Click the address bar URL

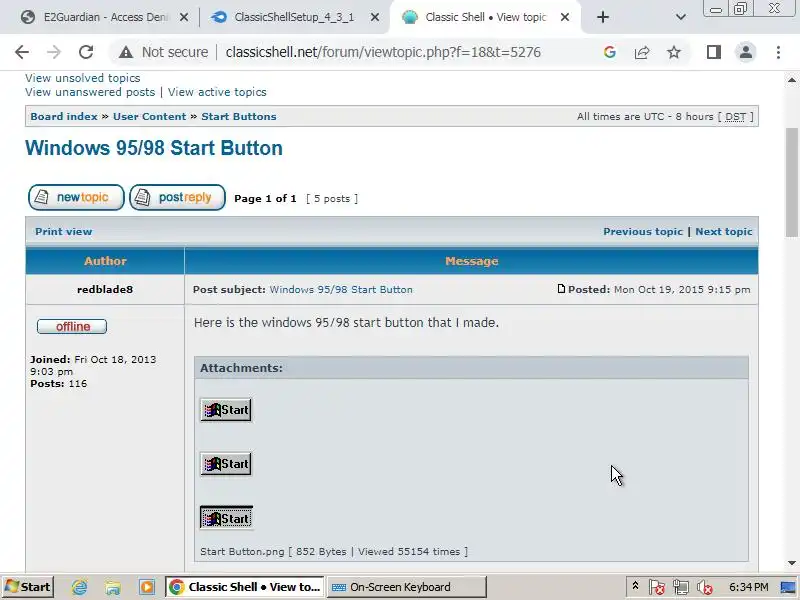(383, 52)
